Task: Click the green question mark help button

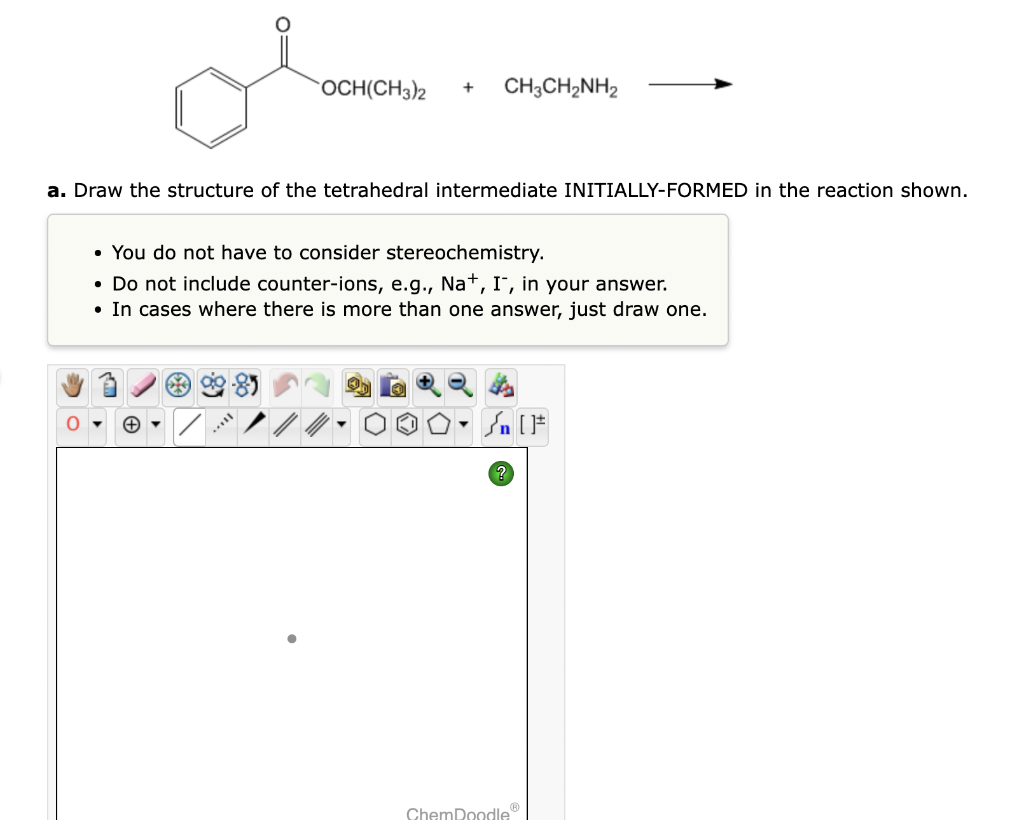Action: click(x=500, y=473)
